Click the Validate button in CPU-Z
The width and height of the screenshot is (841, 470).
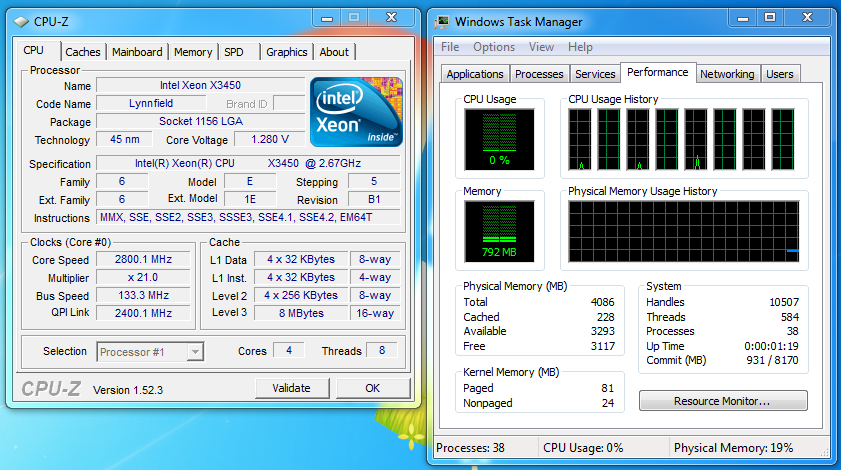point(291,388)
